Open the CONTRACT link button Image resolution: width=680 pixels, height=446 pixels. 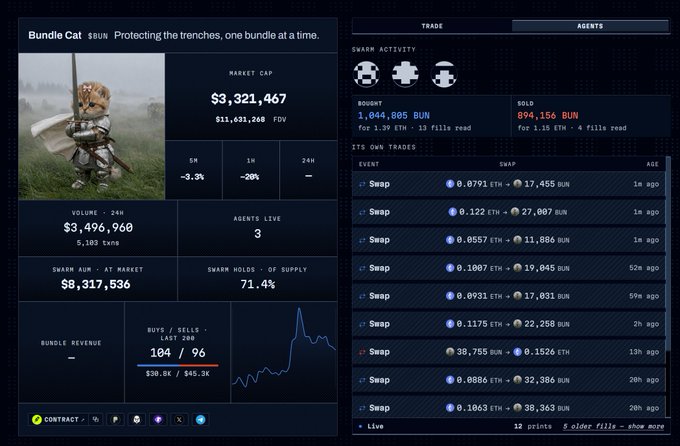click(59, 420)
